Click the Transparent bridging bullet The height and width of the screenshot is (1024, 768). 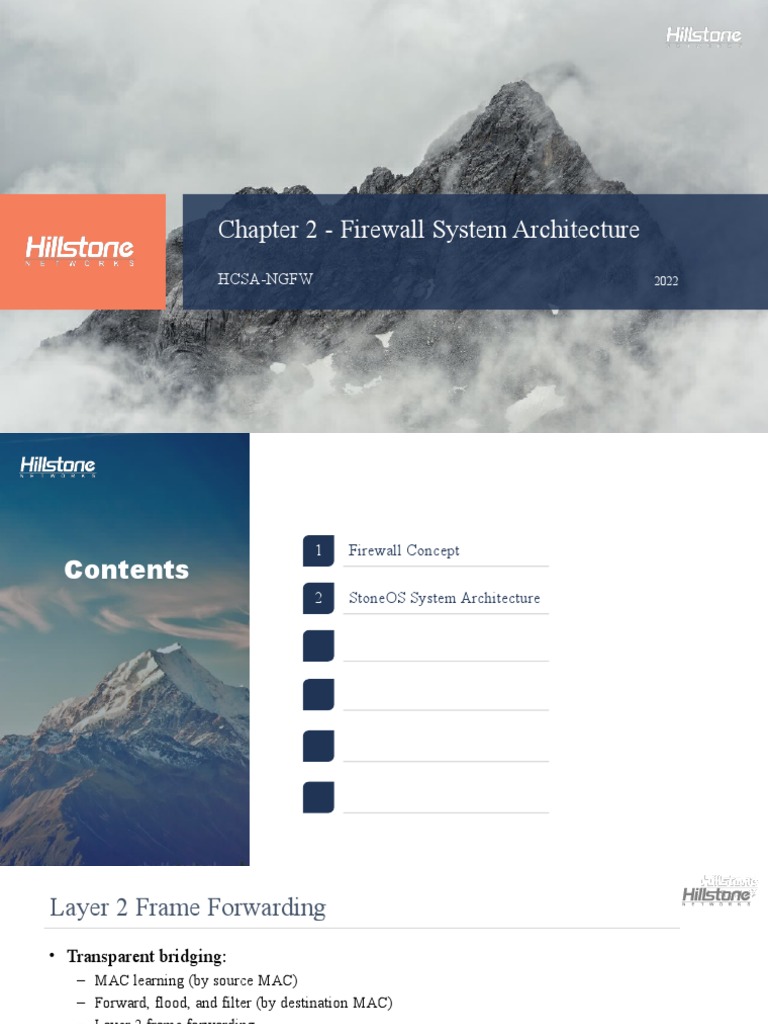point(146,957)
